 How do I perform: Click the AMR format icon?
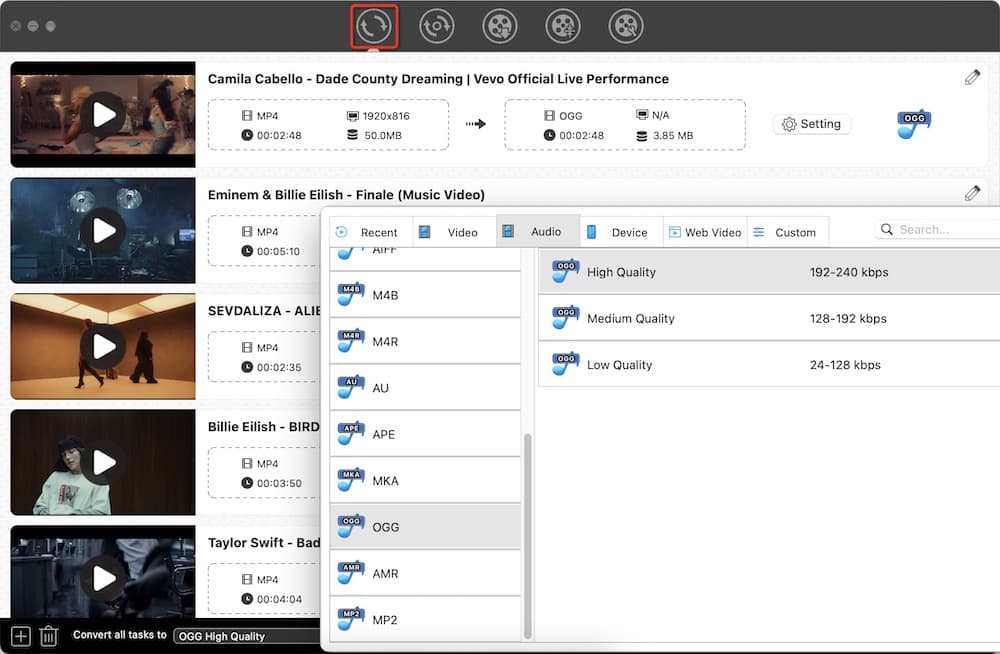click(x=351, y=572)
